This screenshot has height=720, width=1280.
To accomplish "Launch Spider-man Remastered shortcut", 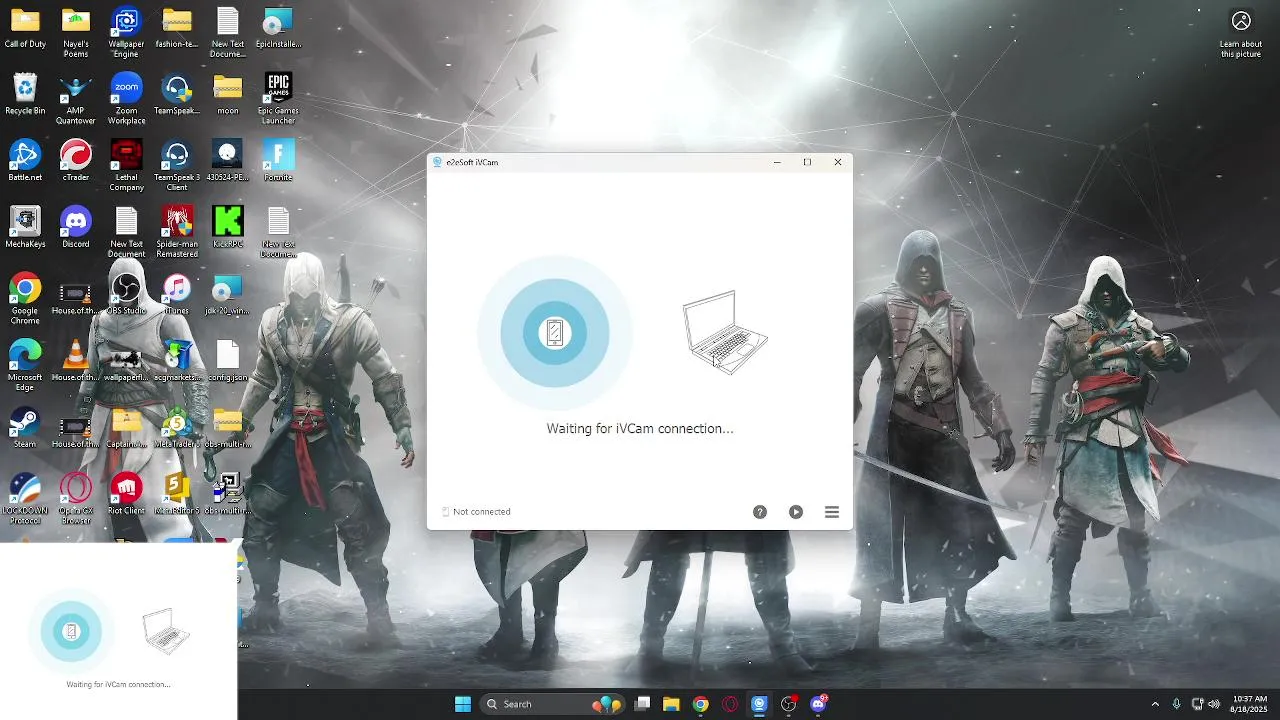I will [x=177, y=232].
